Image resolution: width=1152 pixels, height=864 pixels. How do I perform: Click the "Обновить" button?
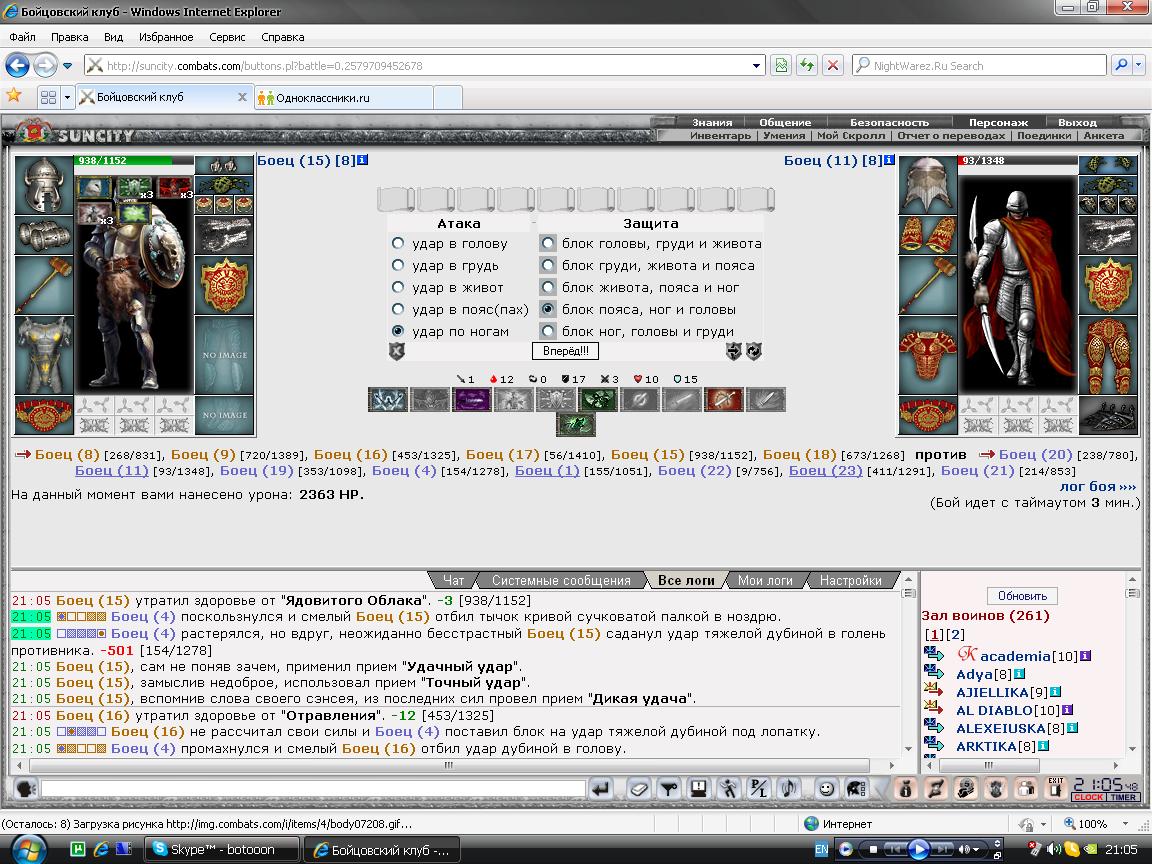point(1022,596)
